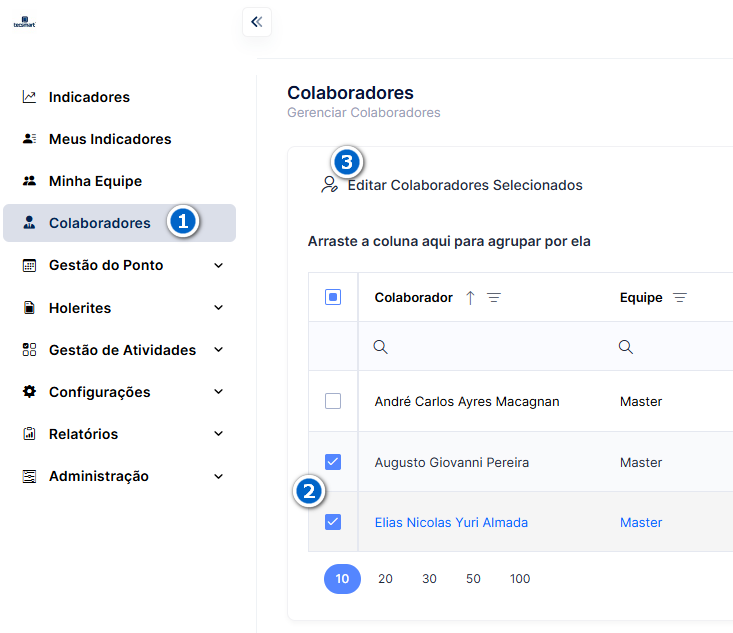This screenshot has height=633, width=733.
Task: Click the Gestão de Atividades grid icon
Action: pos(29,350)
